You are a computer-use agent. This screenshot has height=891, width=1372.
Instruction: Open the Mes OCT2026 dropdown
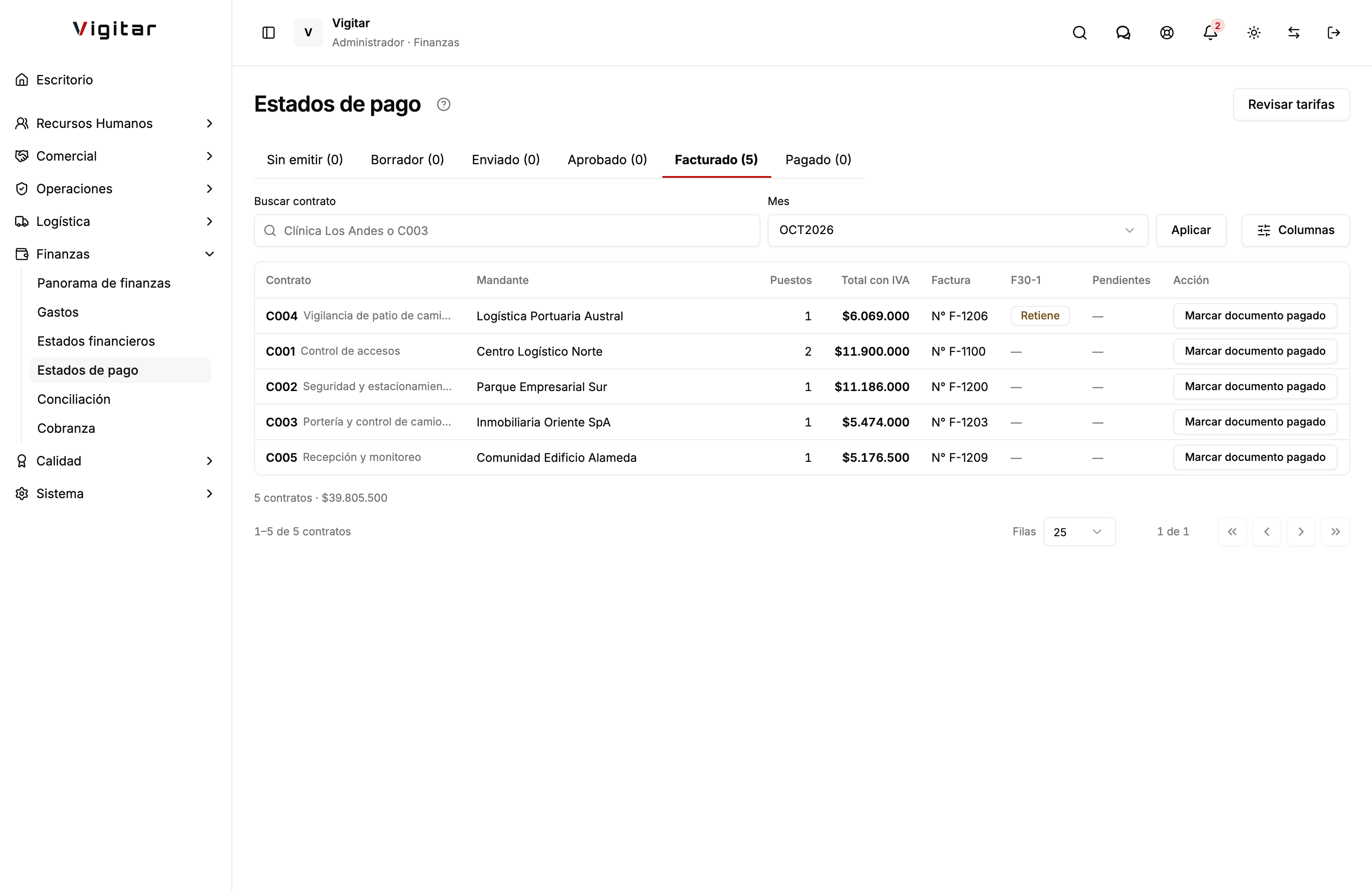[957, 230]
